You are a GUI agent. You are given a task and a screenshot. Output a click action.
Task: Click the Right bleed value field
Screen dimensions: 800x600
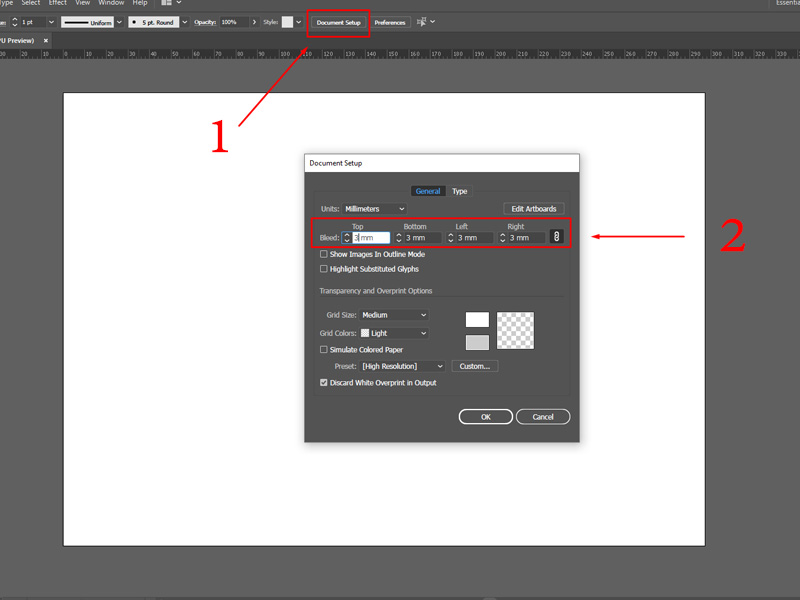pos(527,238)
